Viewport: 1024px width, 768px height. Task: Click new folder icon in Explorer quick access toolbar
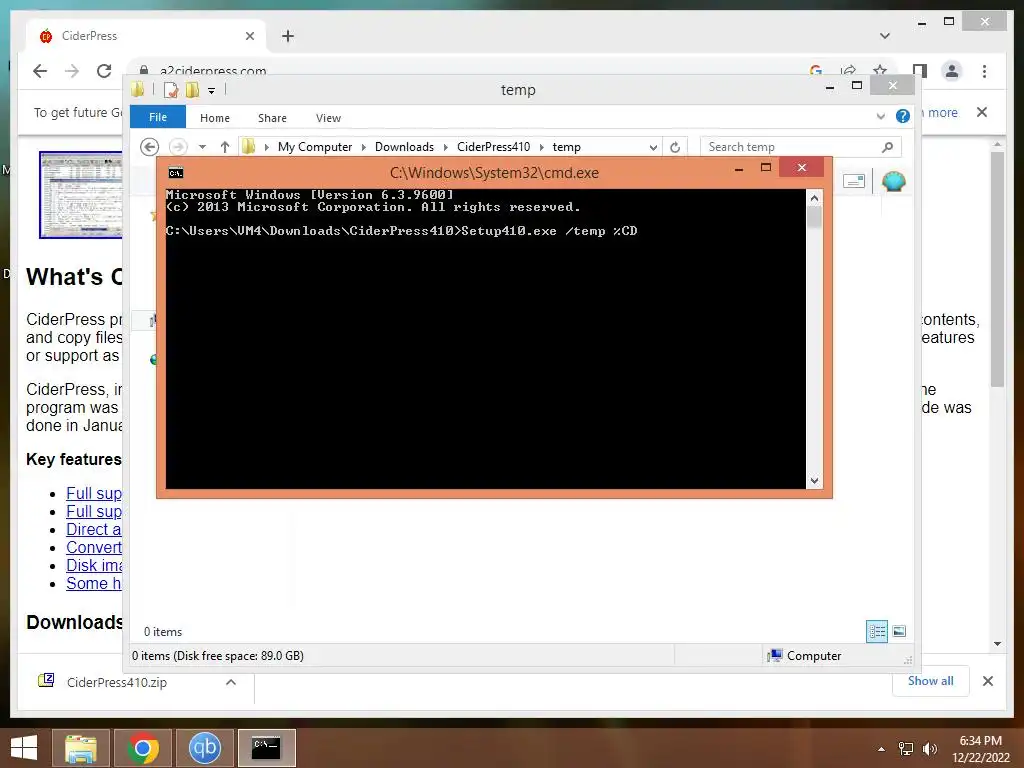click(192, 90)
